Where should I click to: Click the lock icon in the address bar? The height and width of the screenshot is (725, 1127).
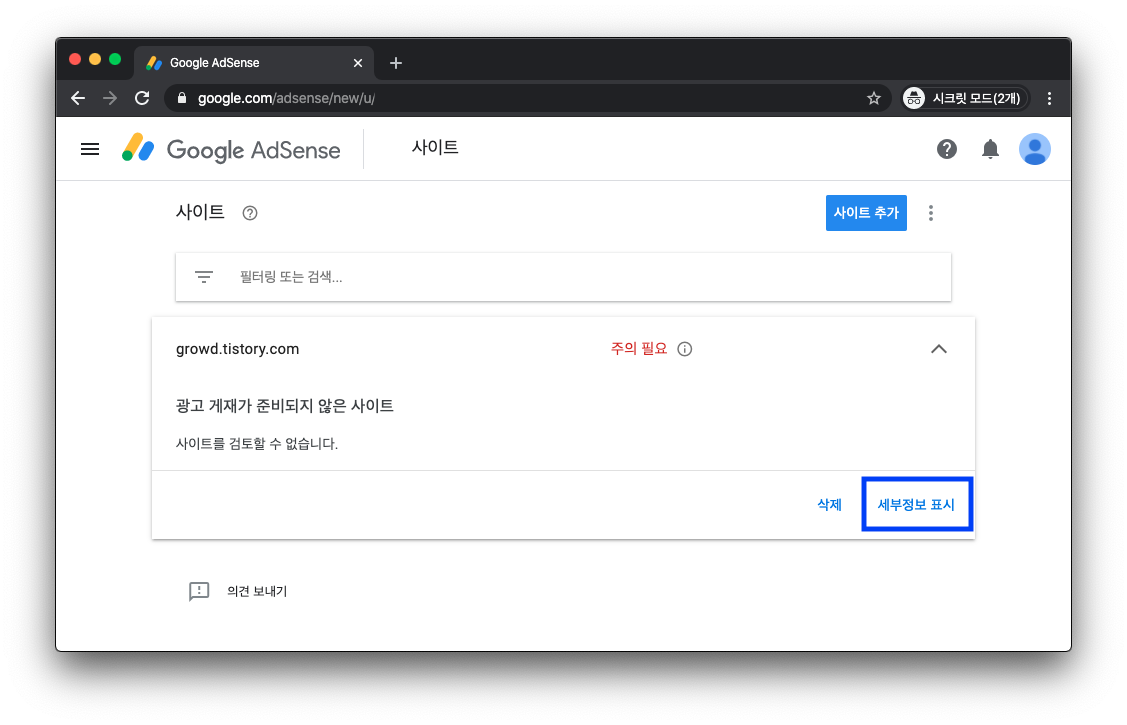click(x=182, y=98)
